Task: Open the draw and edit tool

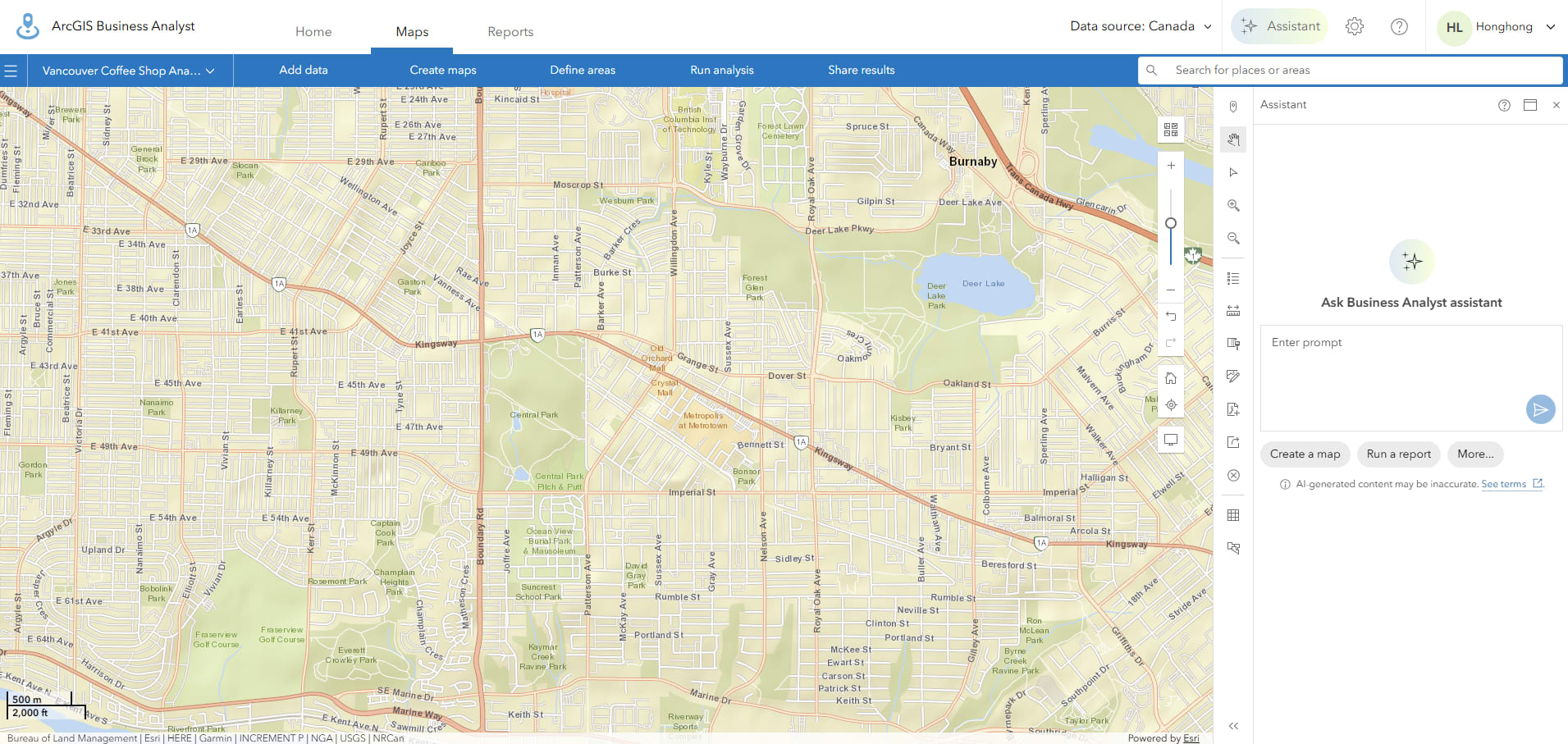Action: click(x=1233, y=377)
